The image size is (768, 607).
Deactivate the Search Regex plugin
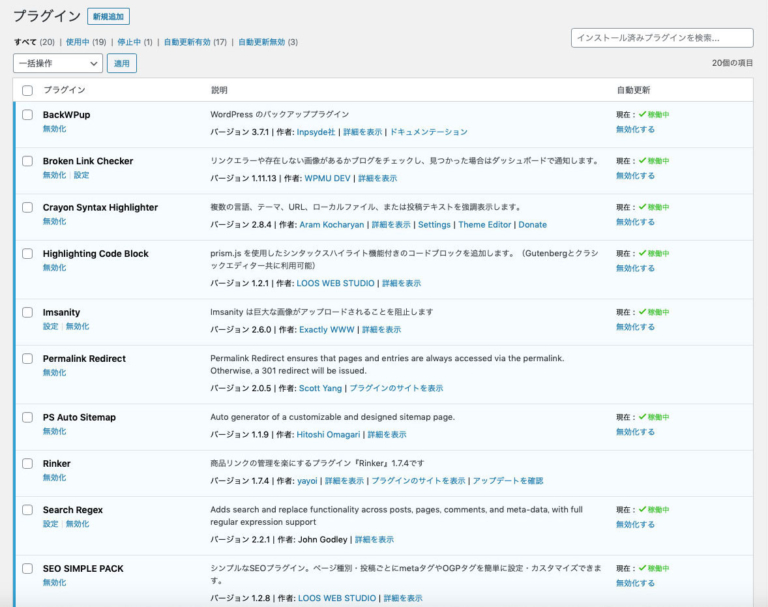77,524
